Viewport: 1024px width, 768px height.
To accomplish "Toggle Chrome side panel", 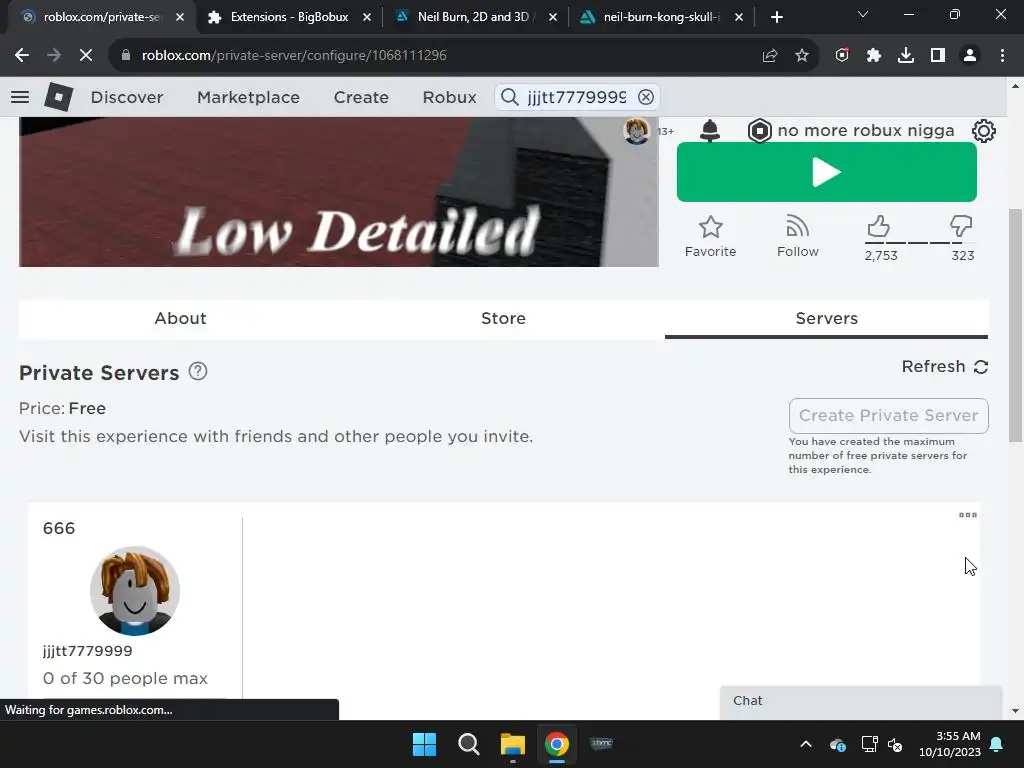I will click(x=938, y=56).
